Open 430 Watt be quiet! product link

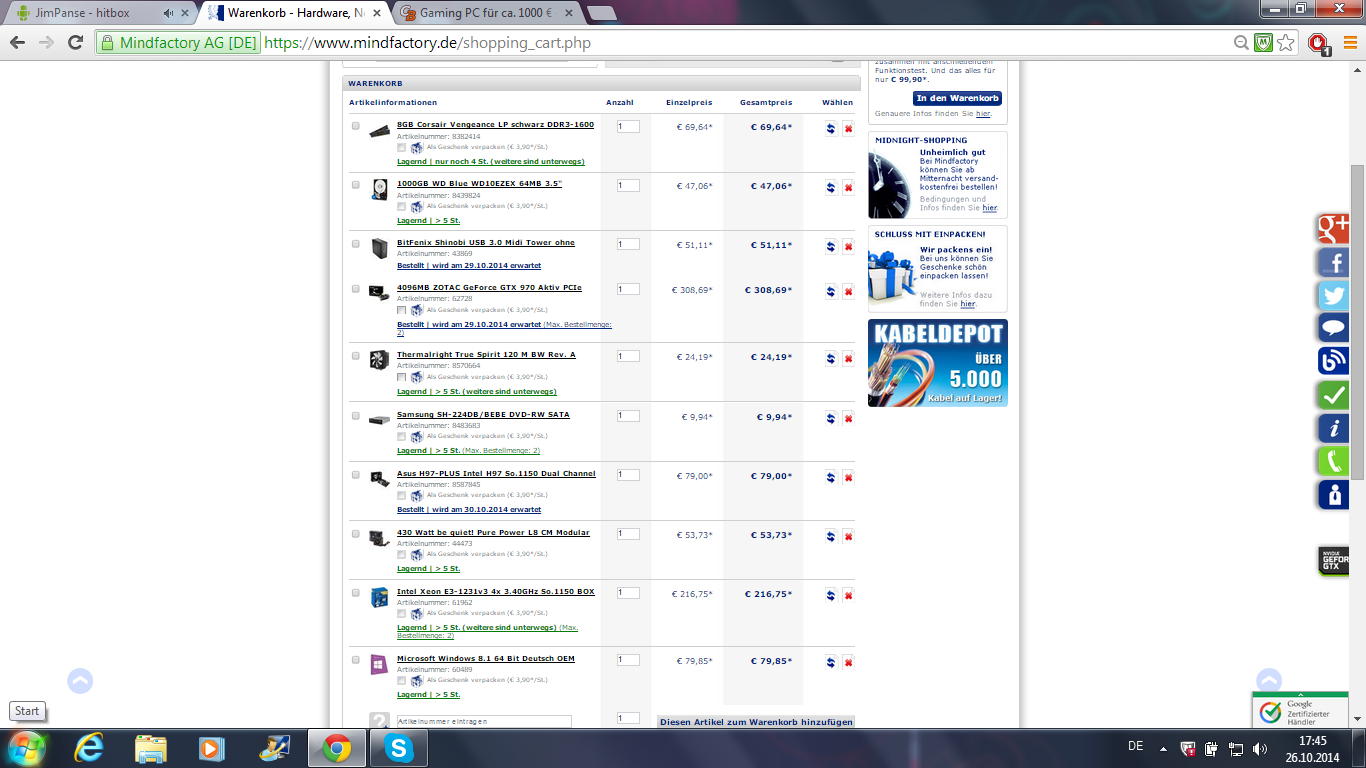pos(493,533)
